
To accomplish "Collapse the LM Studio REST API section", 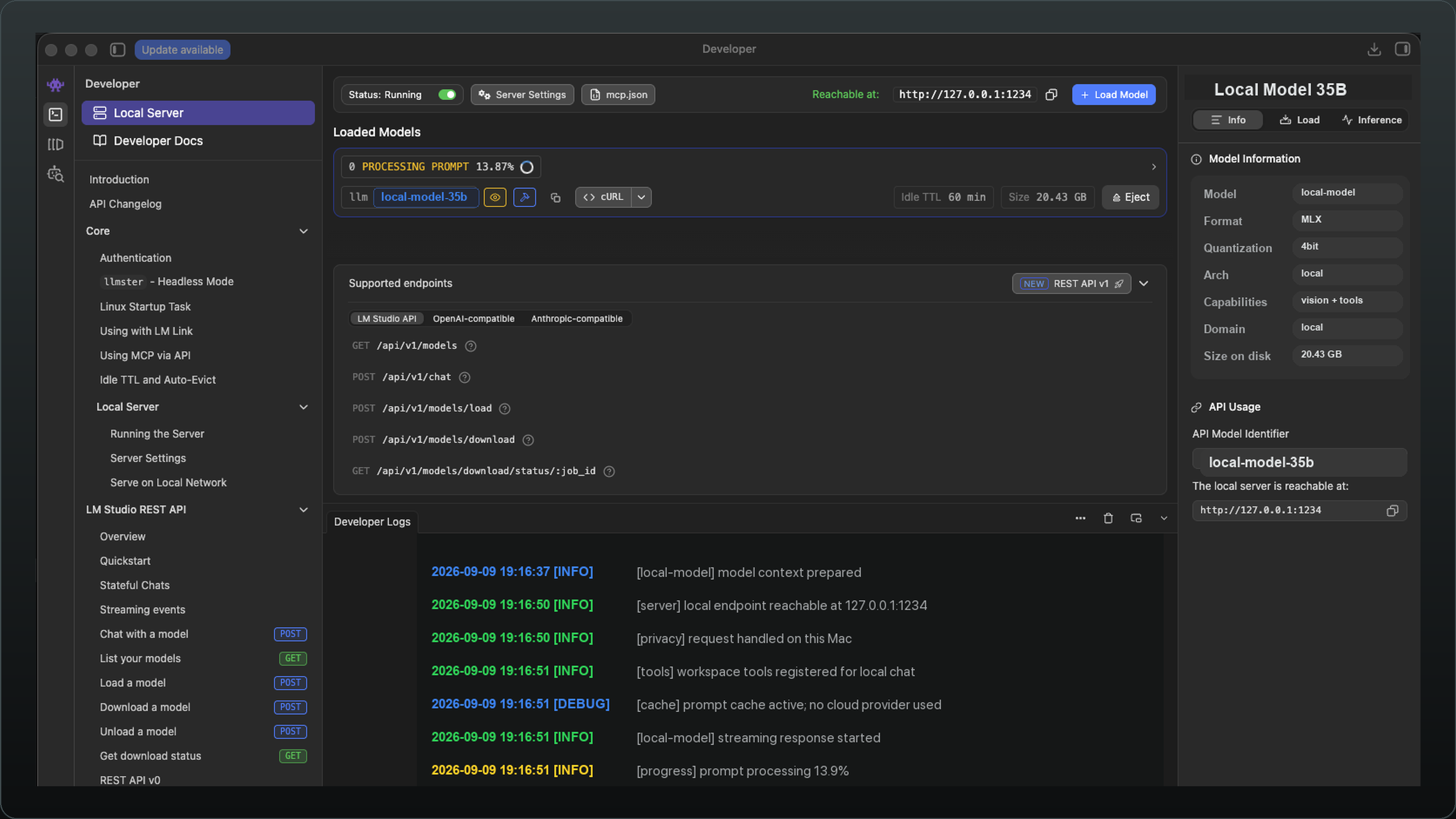I will (x=303, y=510).
